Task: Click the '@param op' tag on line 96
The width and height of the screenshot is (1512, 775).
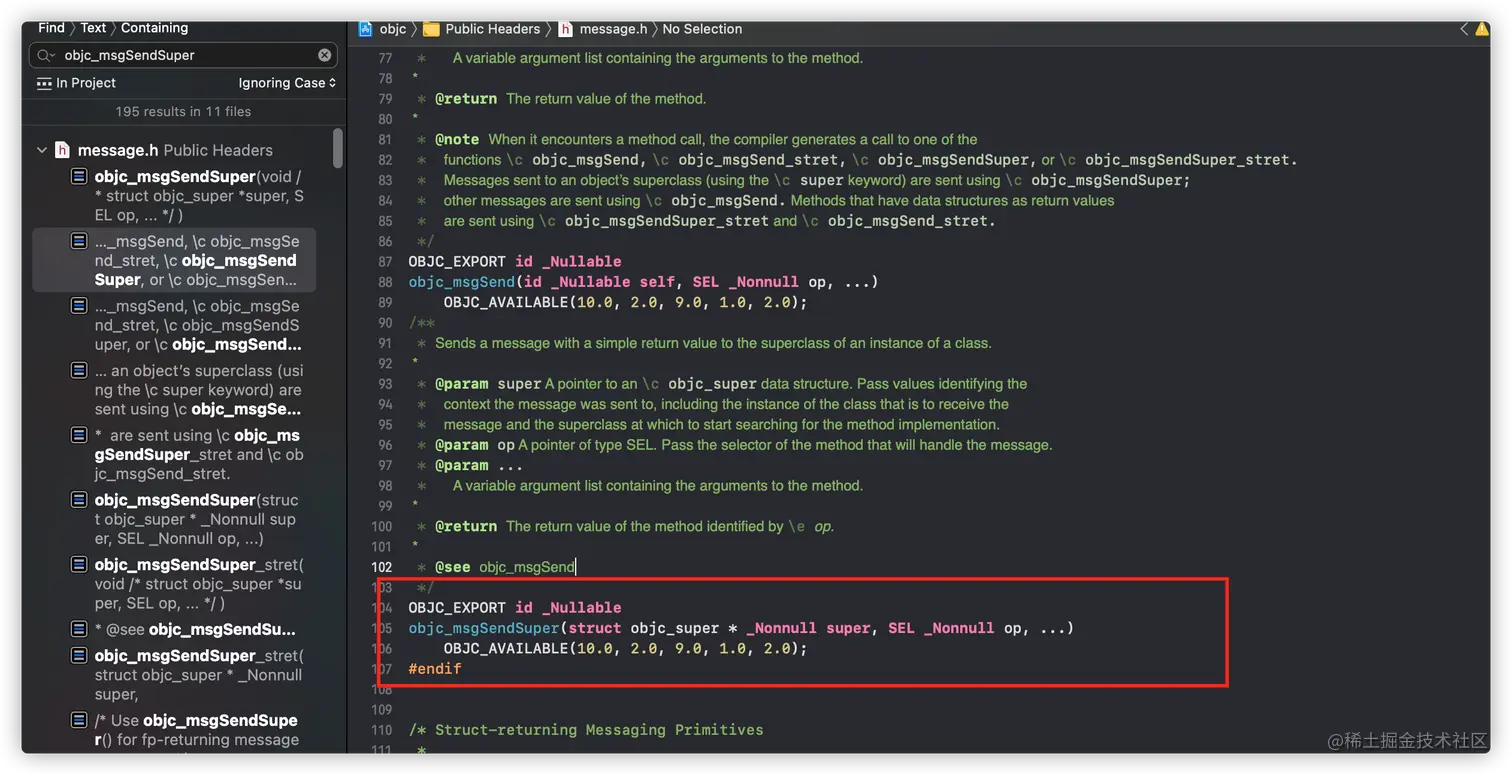Action: (475, 445)
